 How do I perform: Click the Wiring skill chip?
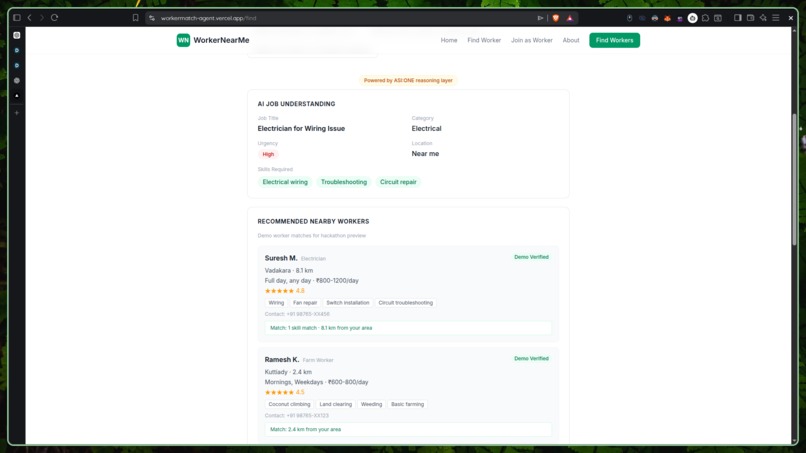(x=276, y=303)
